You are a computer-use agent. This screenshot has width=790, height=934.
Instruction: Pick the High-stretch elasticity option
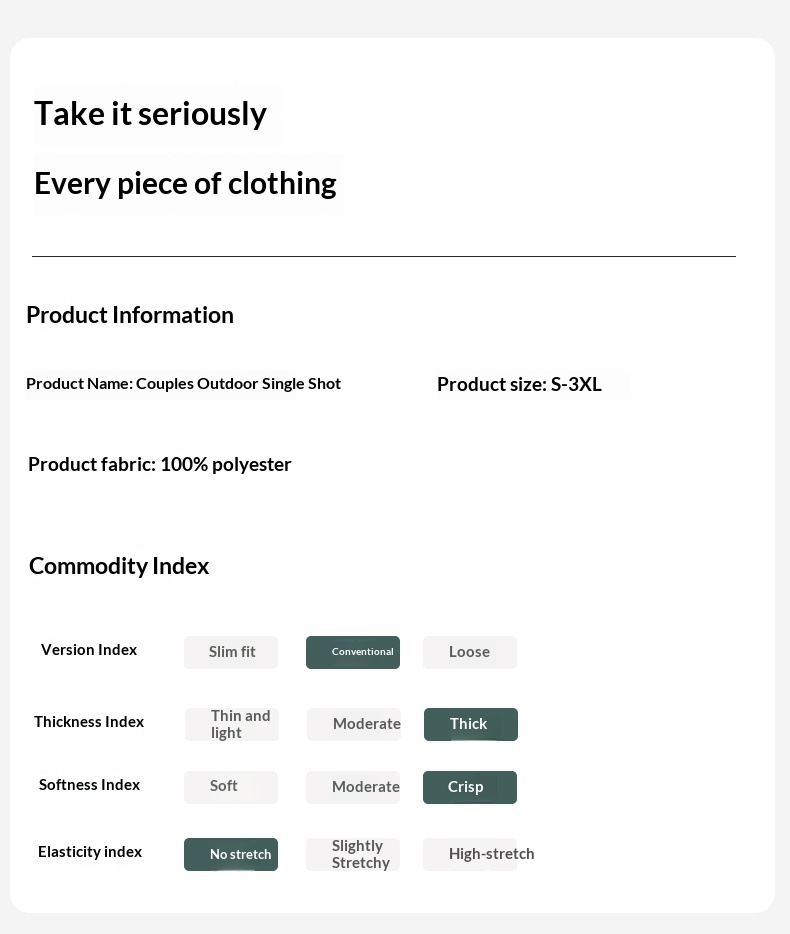(470, 854)
